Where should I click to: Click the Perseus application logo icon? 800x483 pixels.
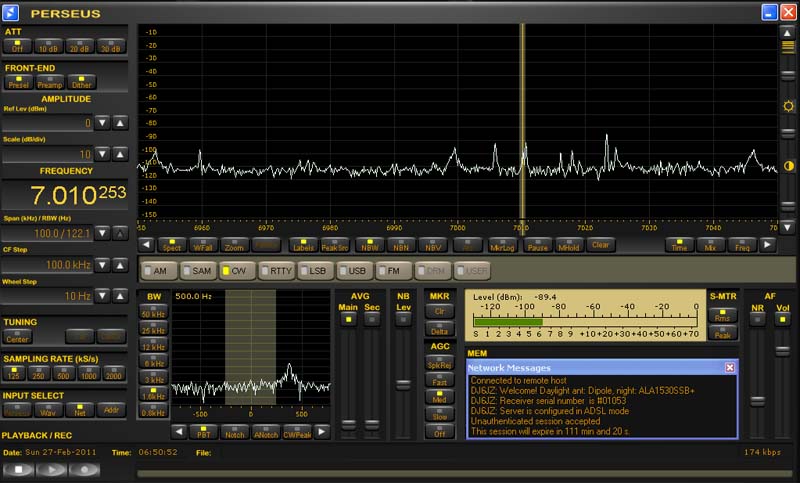(10, 13)
